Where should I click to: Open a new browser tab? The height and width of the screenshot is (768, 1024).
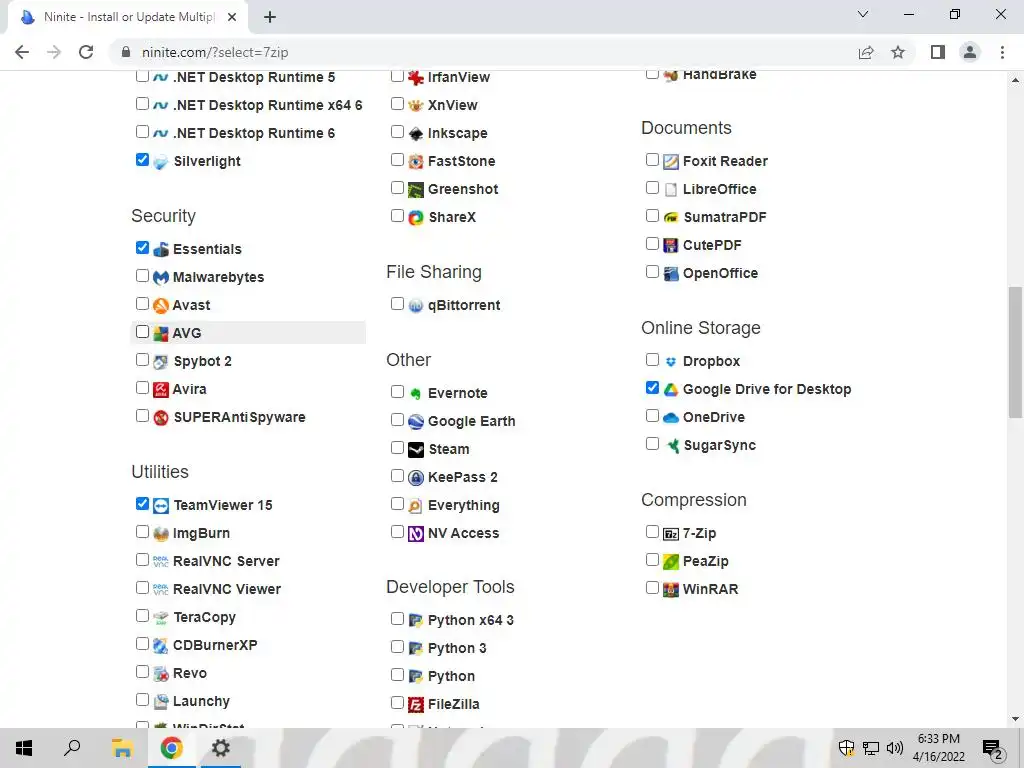270,17
